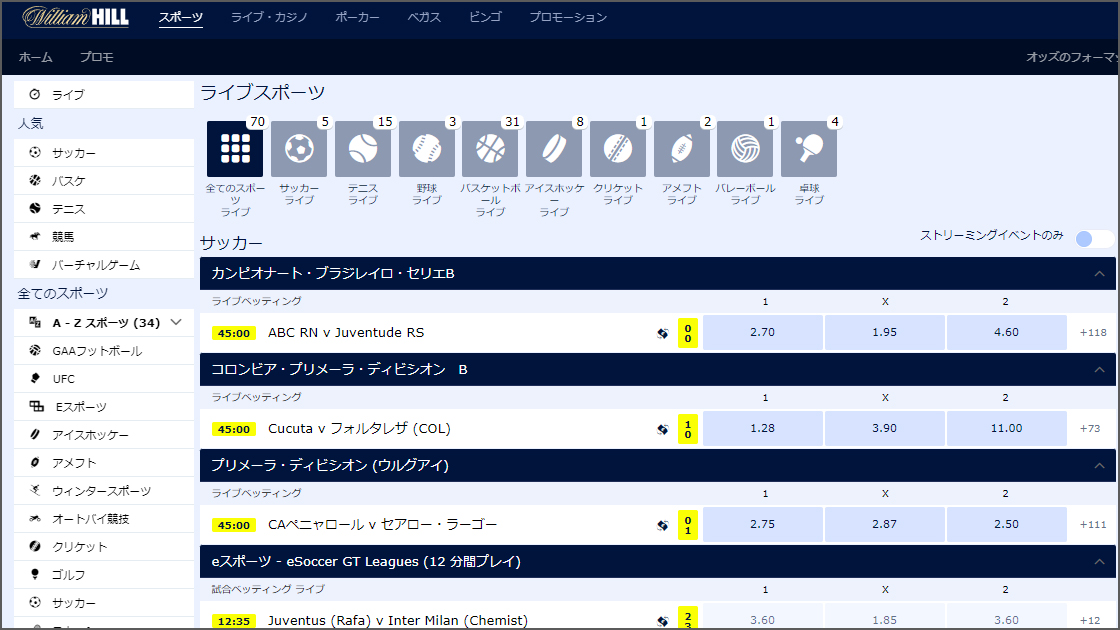Image resolution: width=1120 pixels, height=630 pixels.
Task: Show +118 more markets for ABC RN match
Action: coord(1093,333)
